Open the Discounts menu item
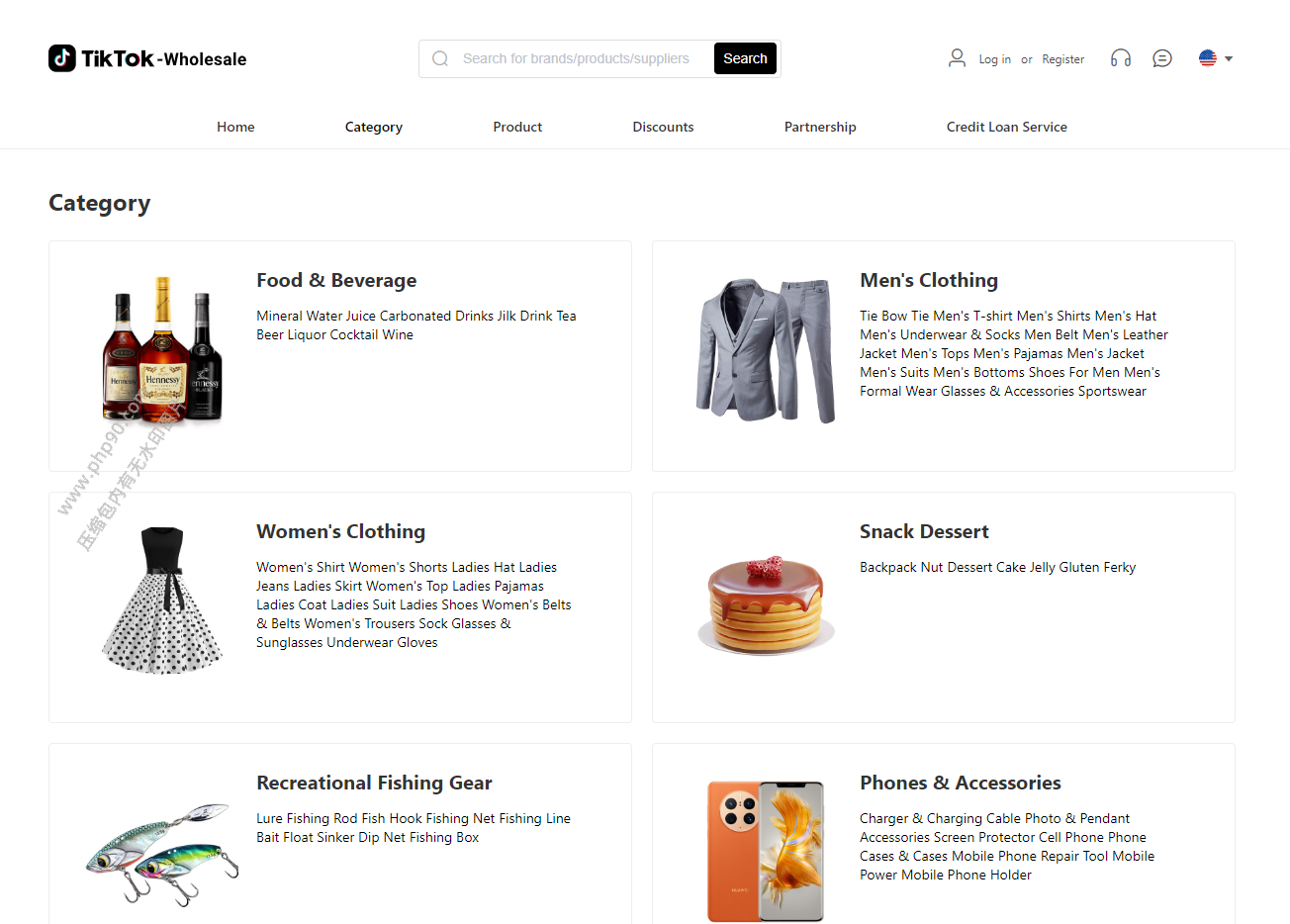1290x924 pixels. coord(663,127)
